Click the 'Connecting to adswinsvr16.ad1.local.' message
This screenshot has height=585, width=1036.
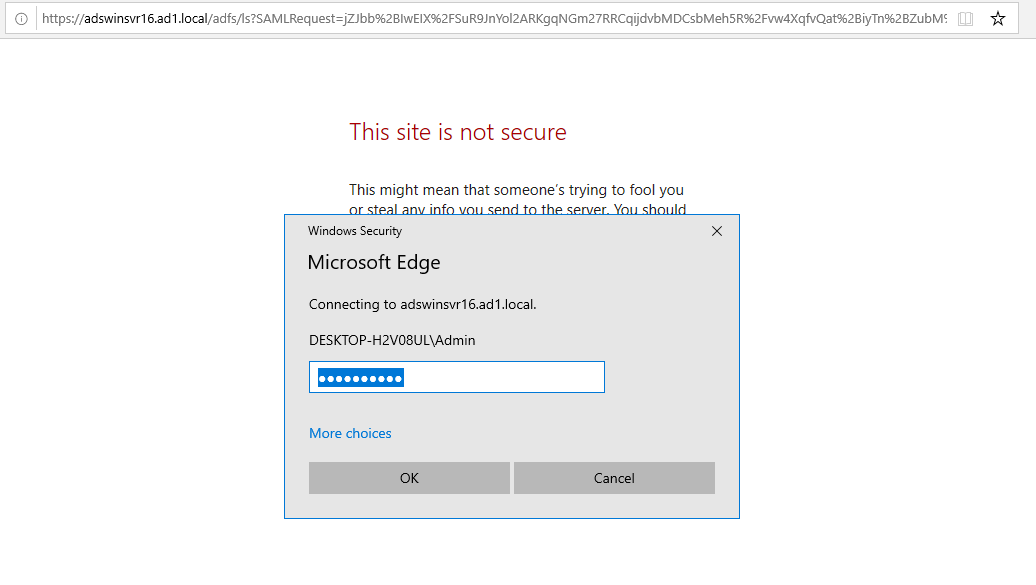(423, 304)
